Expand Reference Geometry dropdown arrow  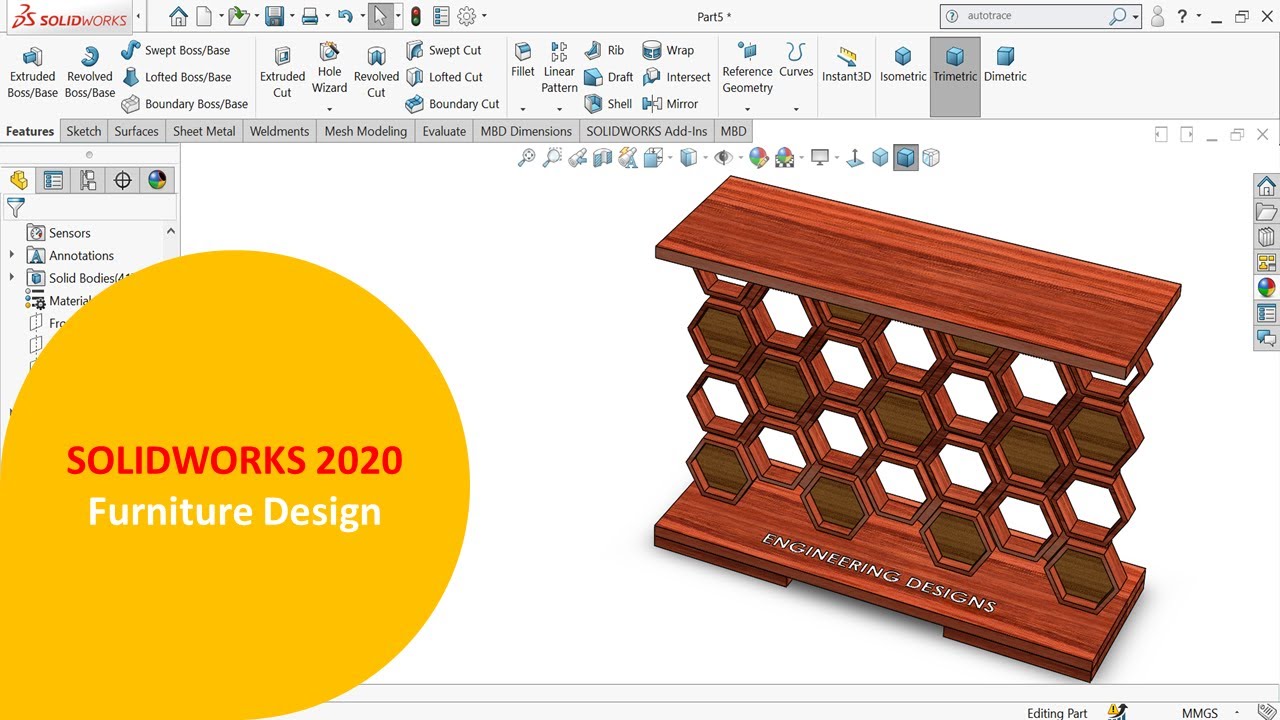tap(747, 108)
